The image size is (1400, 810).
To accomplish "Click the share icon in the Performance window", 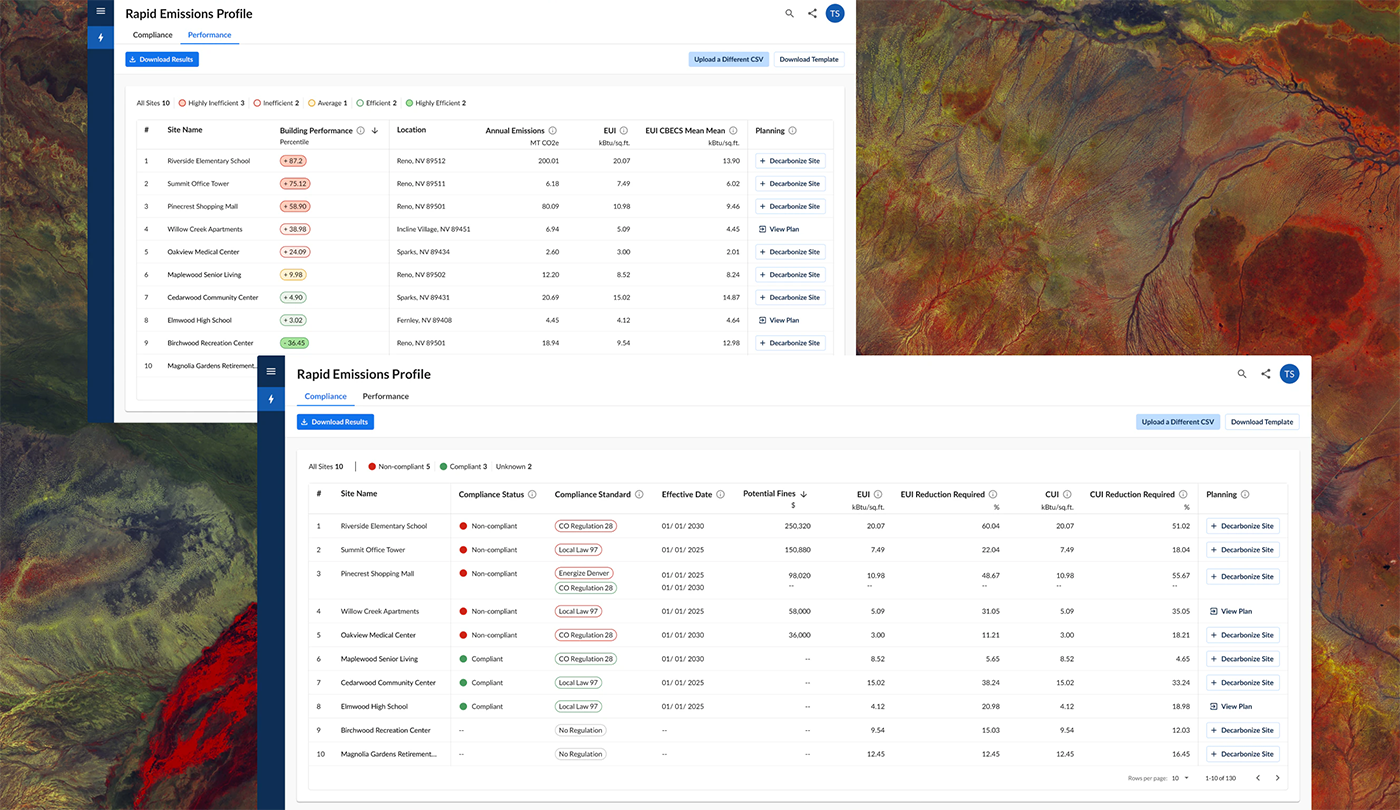I will pyautogui.click(x=812, y=14).
